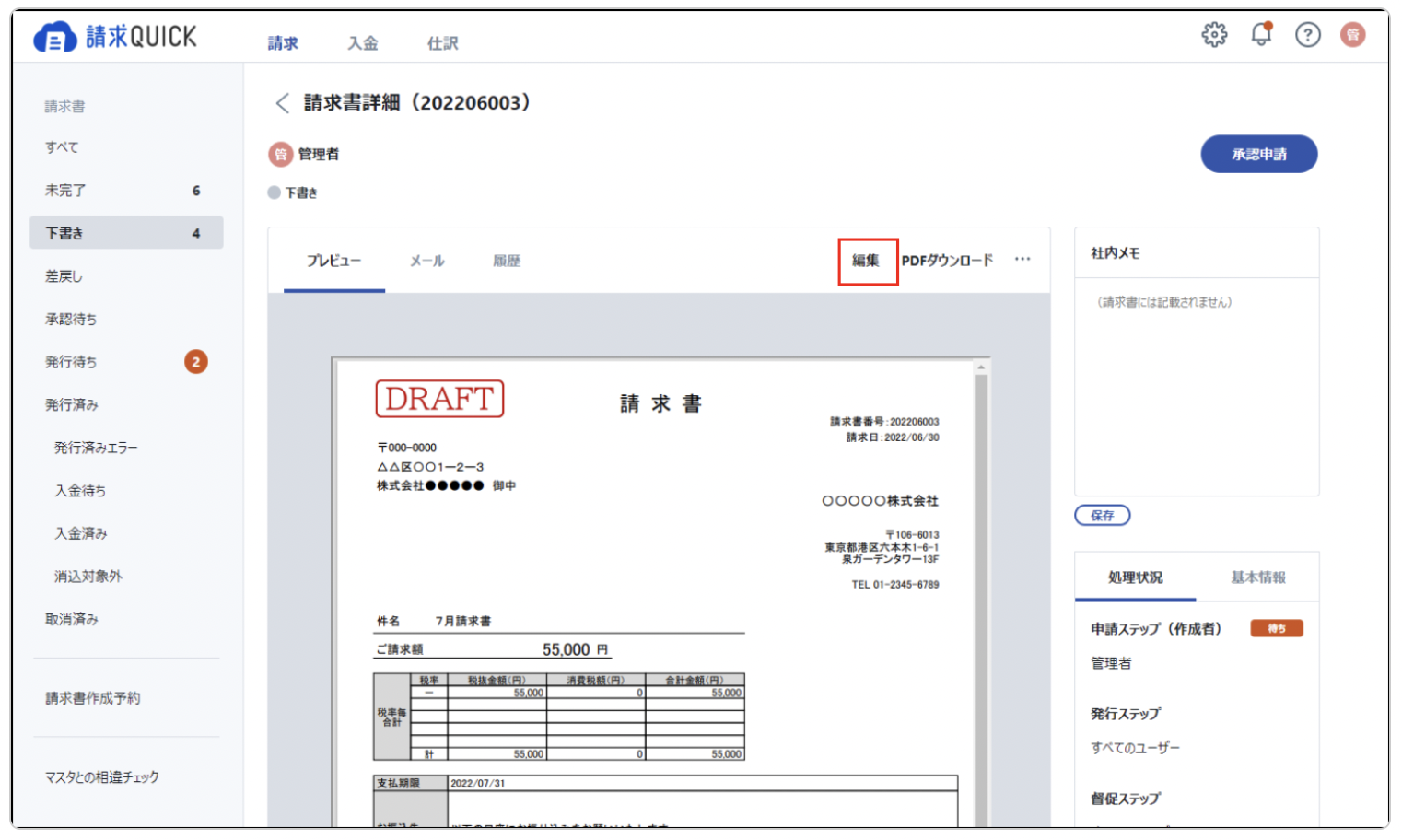Click the 申請ステップ（作成者） heading
Viewport: 1402px width, 840px height.
click(1156, 629)
